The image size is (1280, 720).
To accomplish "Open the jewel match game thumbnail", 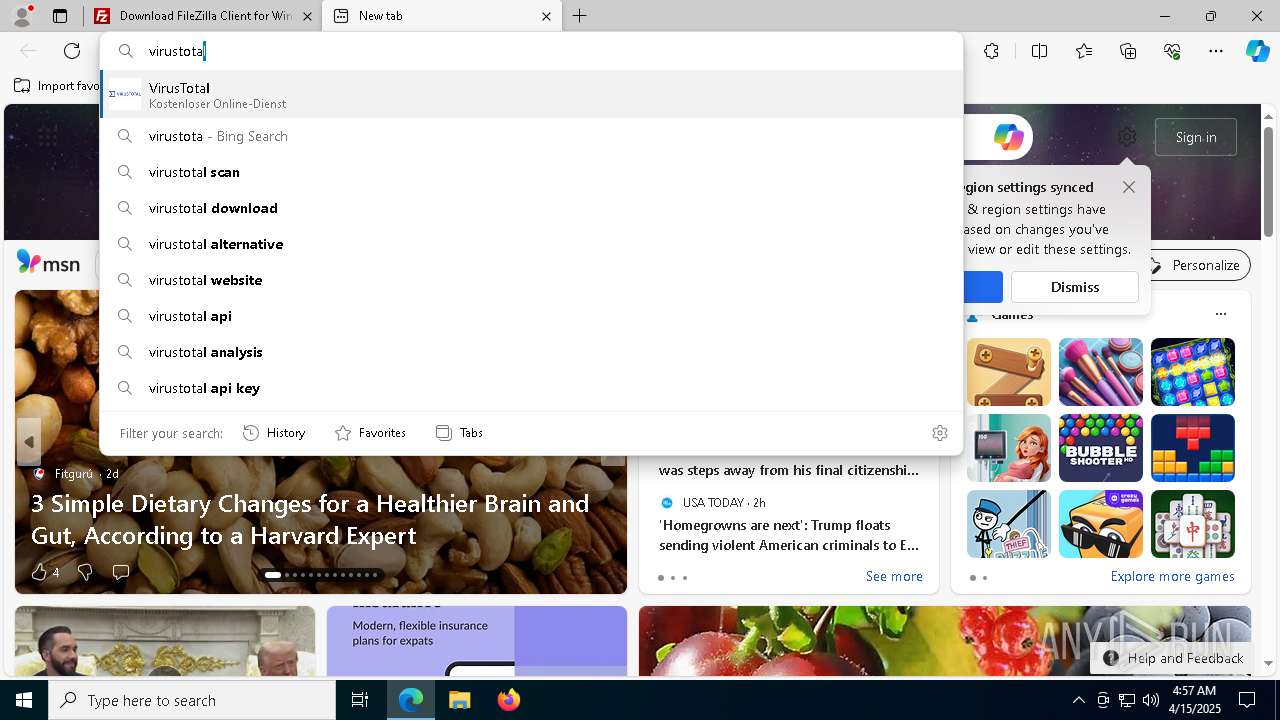I will point(1193,372).
